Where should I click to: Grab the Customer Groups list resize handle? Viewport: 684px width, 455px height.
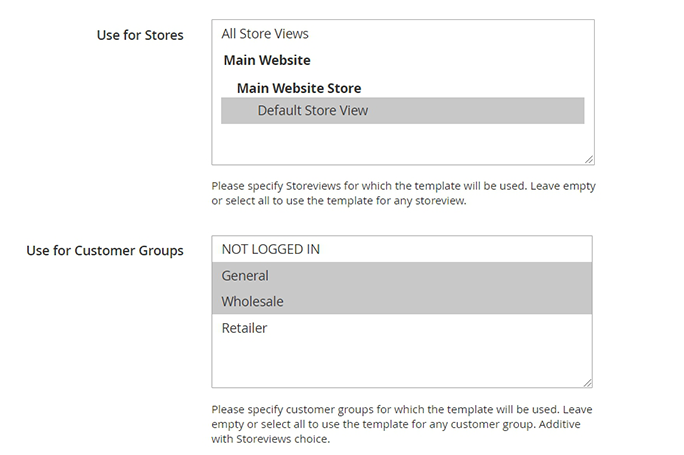(588, 381)
